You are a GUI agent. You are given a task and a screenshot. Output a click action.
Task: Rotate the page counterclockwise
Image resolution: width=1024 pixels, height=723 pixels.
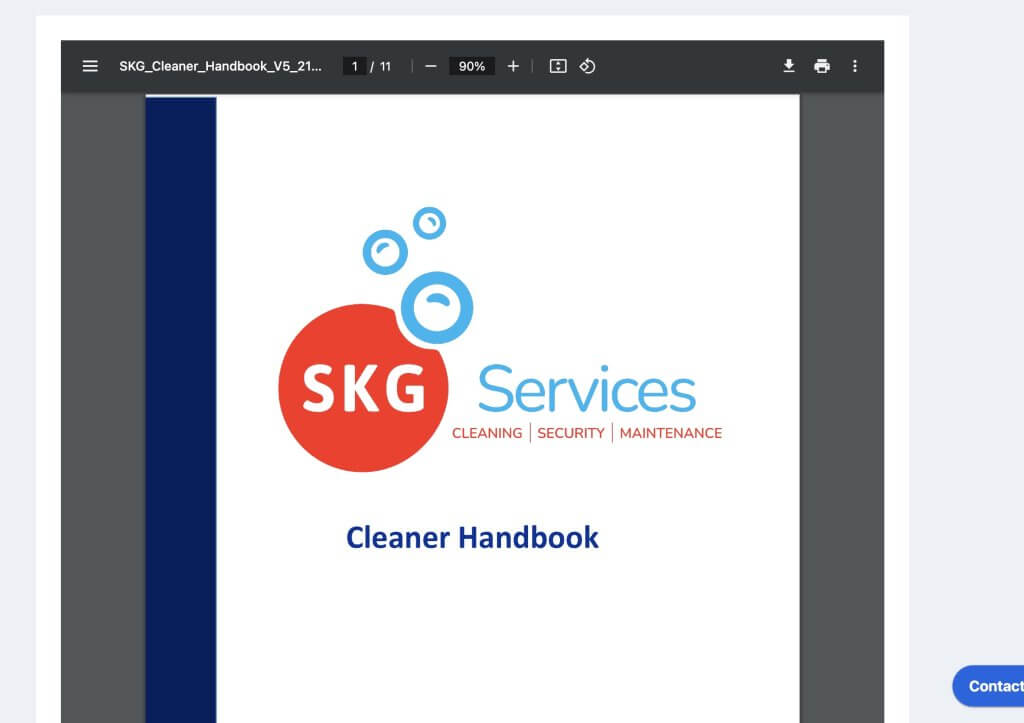click(588, 66)
